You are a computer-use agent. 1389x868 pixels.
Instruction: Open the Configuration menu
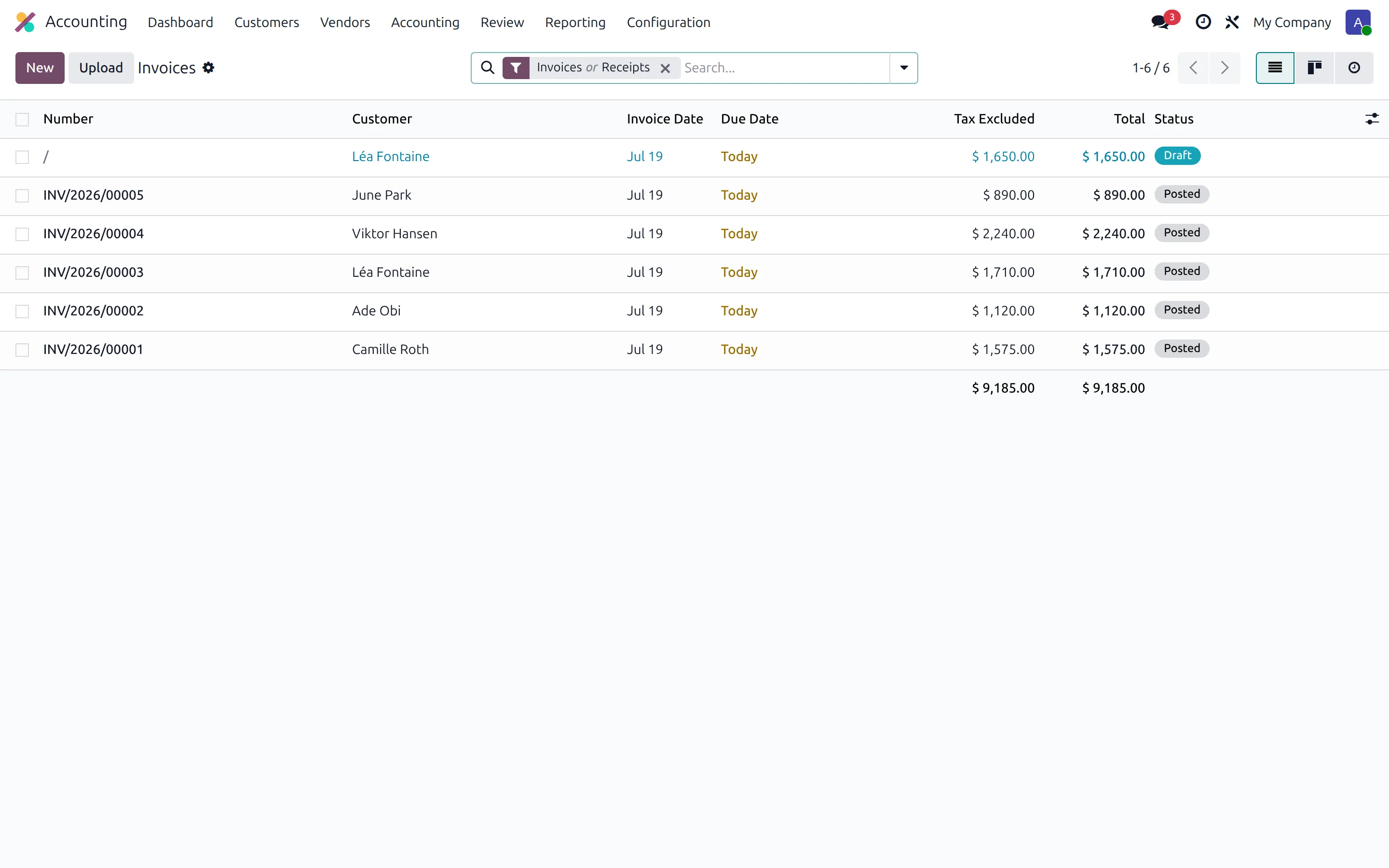click(668, 22)
